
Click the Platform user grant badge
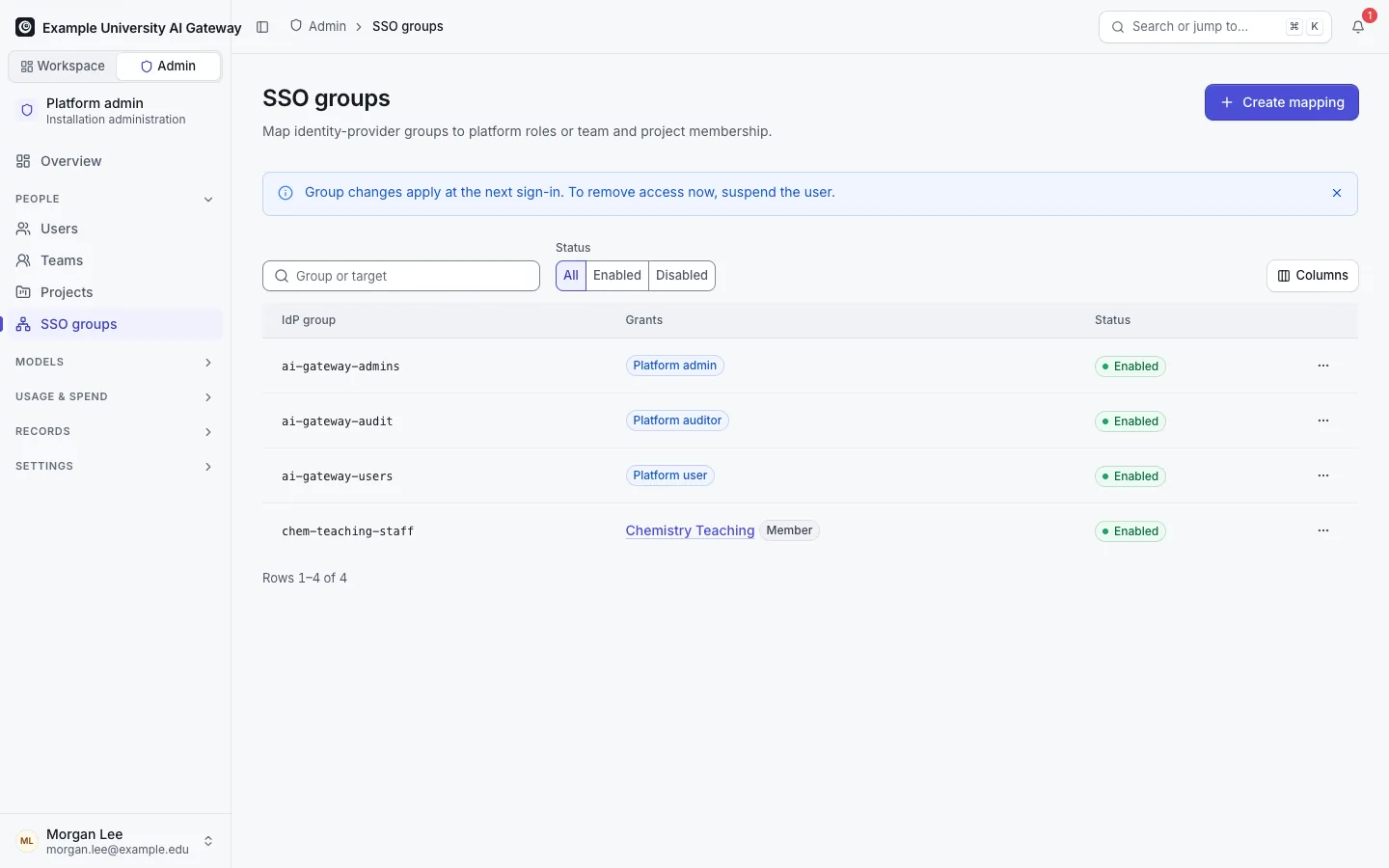[670, 475]
